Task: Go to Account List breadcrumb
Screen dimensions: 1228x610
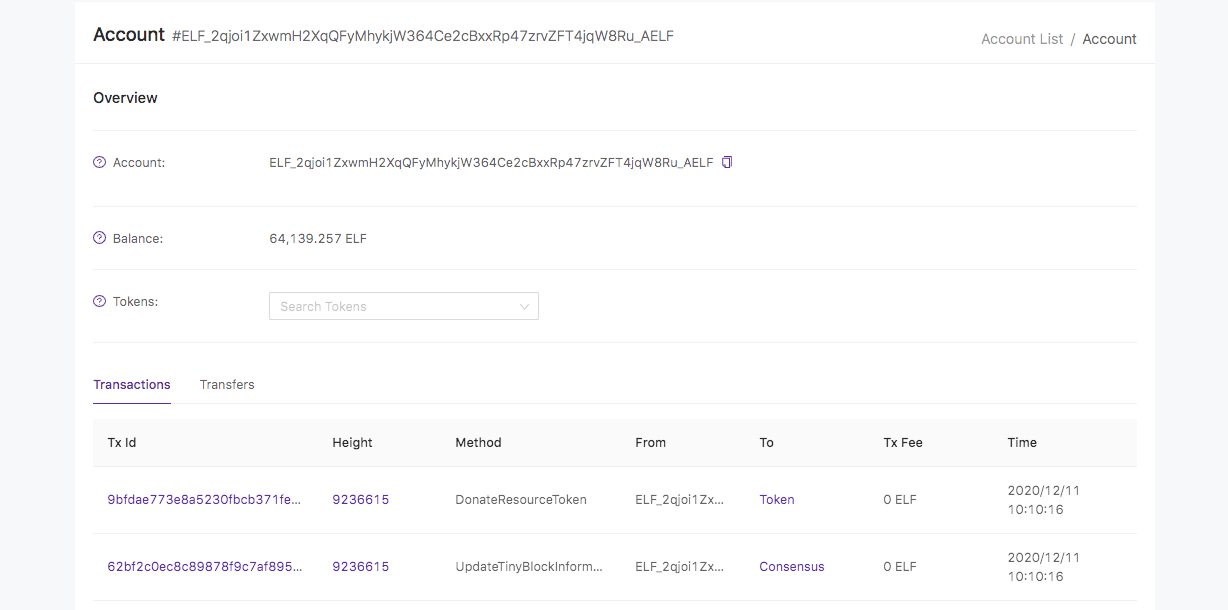Action: point(1022,39)
